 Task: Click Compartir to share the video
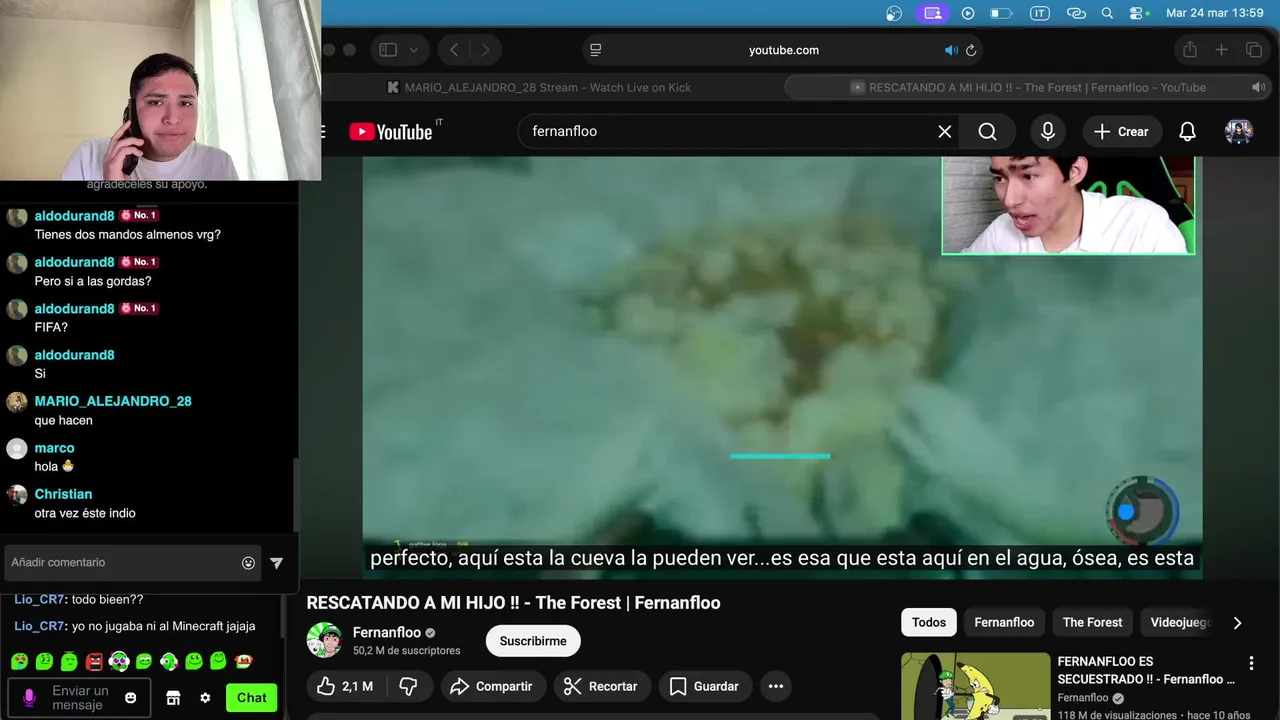tap(492, 686)
